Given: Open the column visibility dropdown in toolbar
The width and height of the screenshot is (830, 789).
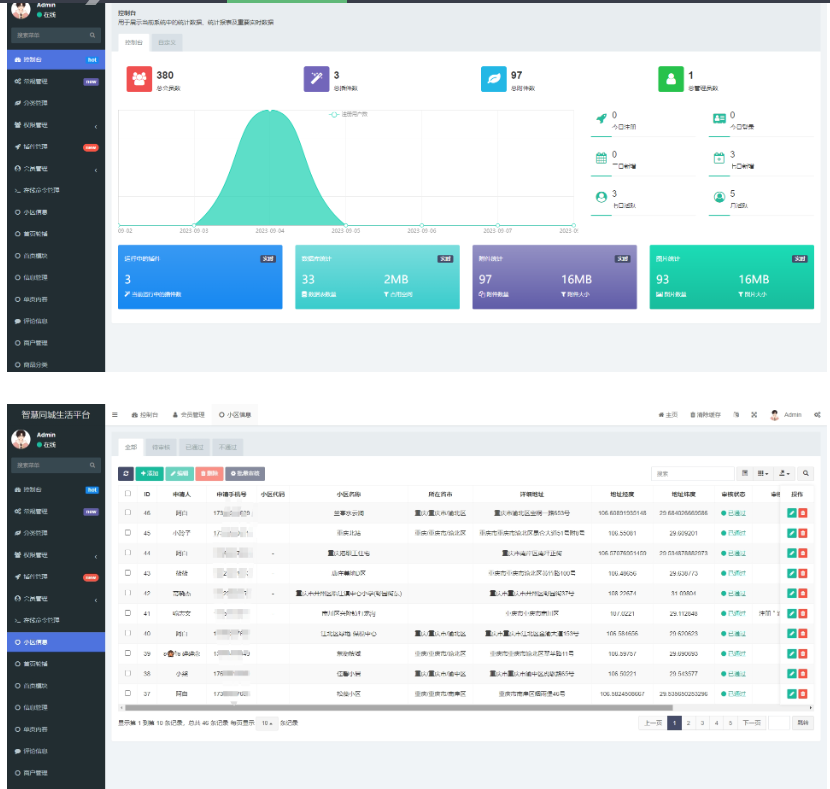Looking at the screenshot, I should [763, 473].
